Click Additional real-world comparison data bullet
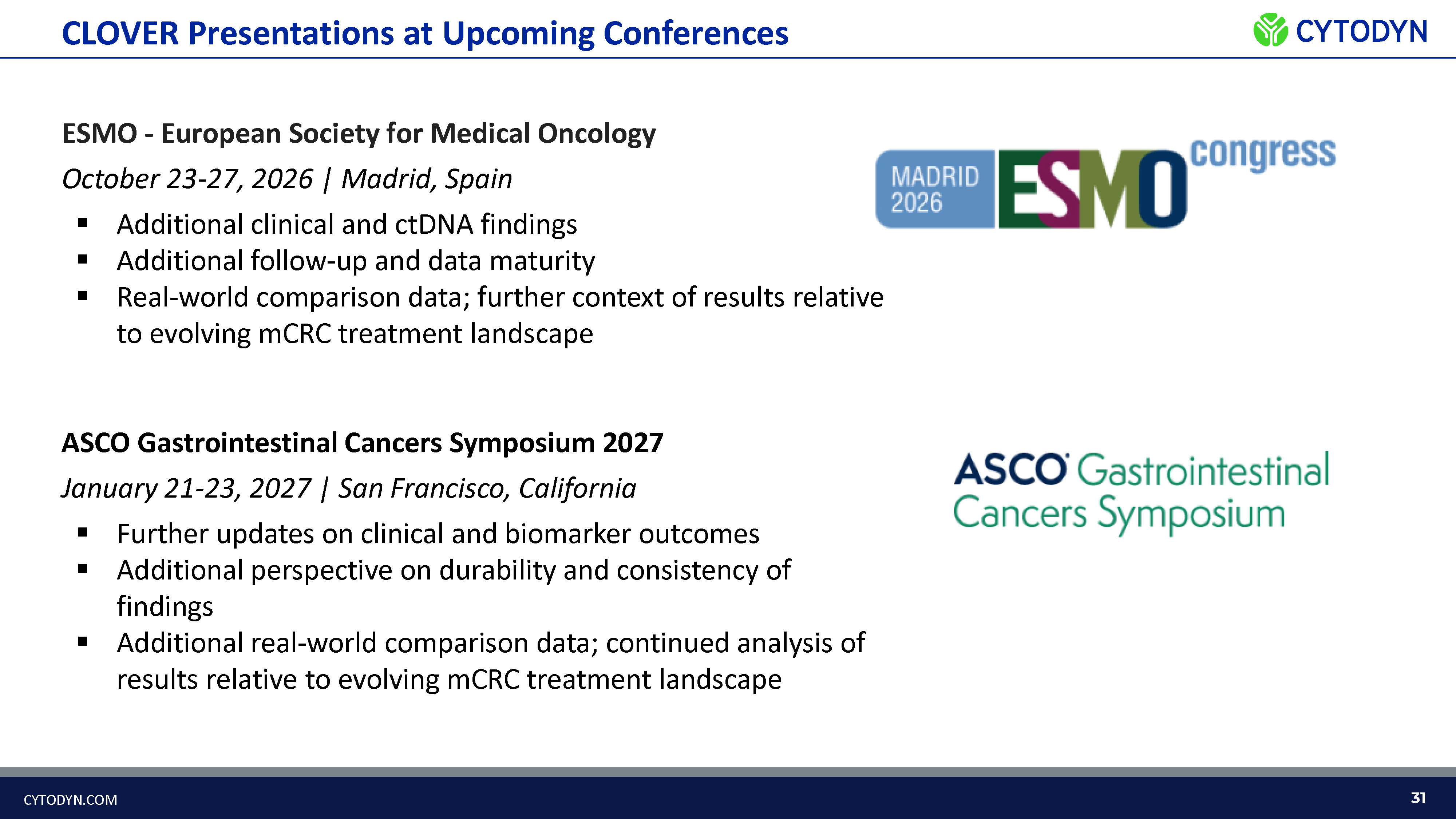The image size is (1456, 819). point(491,661)
